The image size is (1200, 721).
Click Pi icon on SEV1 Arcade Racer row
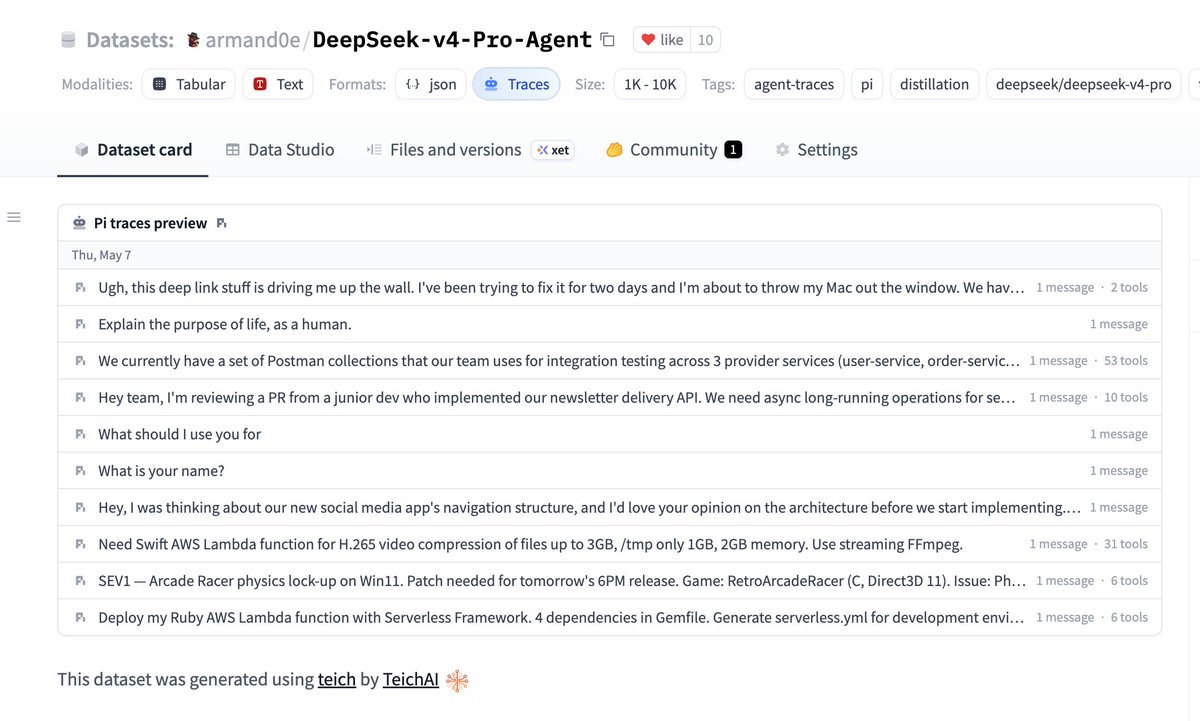tap(80, 580)
